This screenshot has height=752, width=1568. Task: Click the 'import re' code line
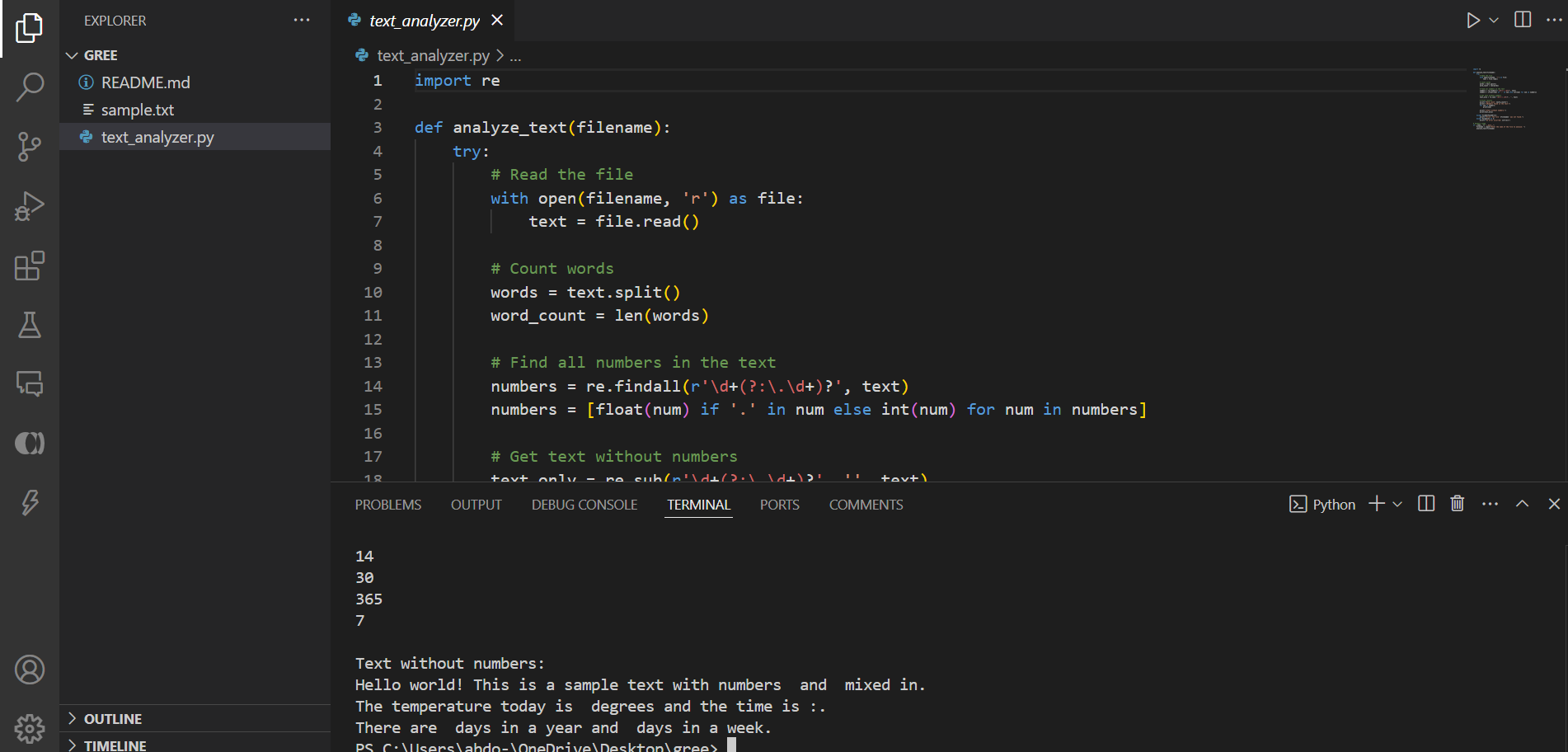[457, 80]
